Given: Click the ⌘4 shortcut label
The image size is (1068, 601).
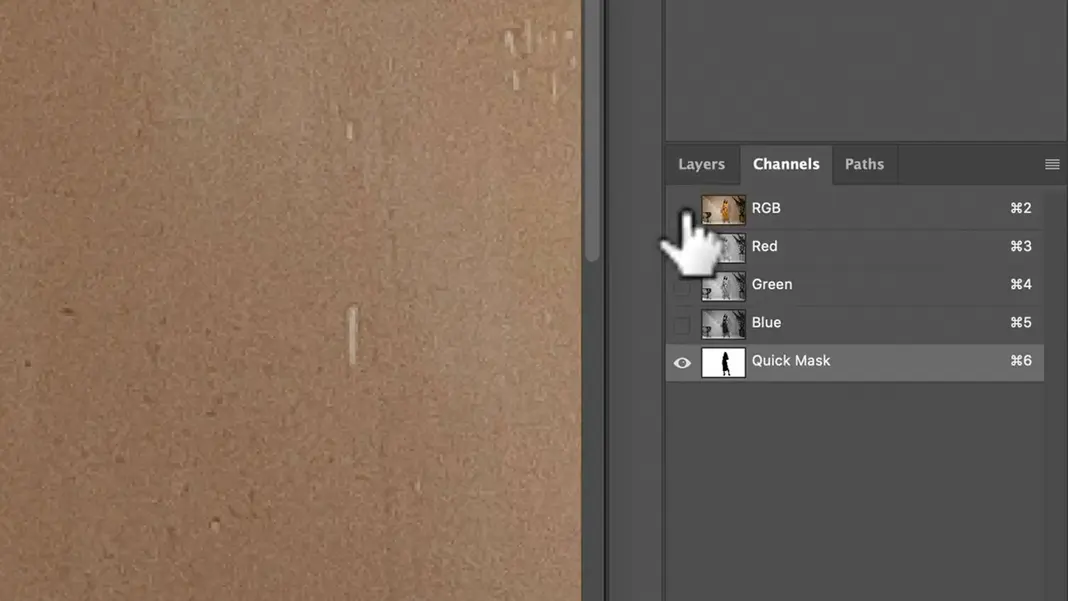Looking at the screenshot, I should (x=1021, y=284).
